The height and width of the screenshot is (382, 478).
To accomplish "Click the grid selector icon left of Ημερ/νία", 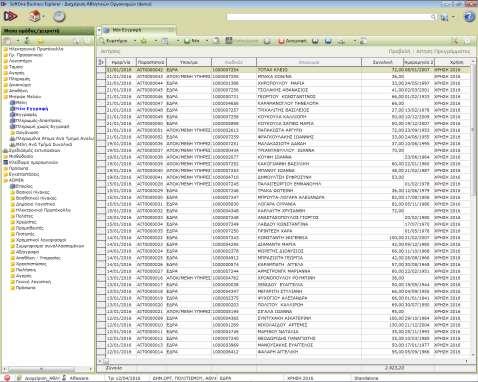I will 101,62.
